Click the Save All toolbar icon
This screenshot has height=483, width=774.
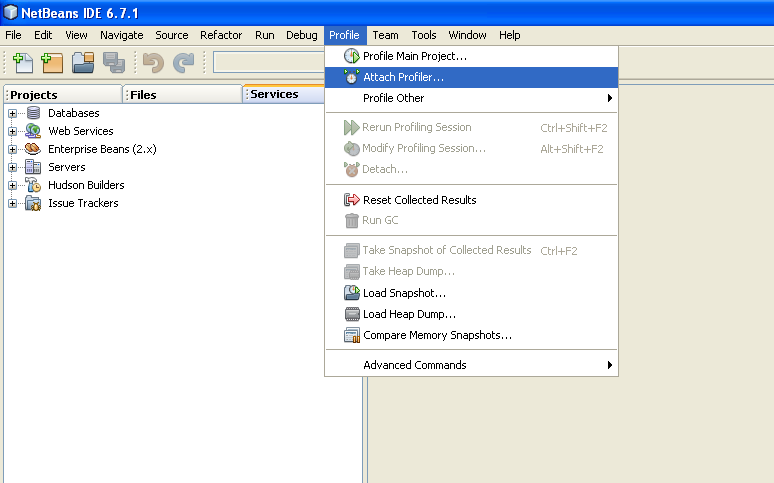tap(114, 63)
